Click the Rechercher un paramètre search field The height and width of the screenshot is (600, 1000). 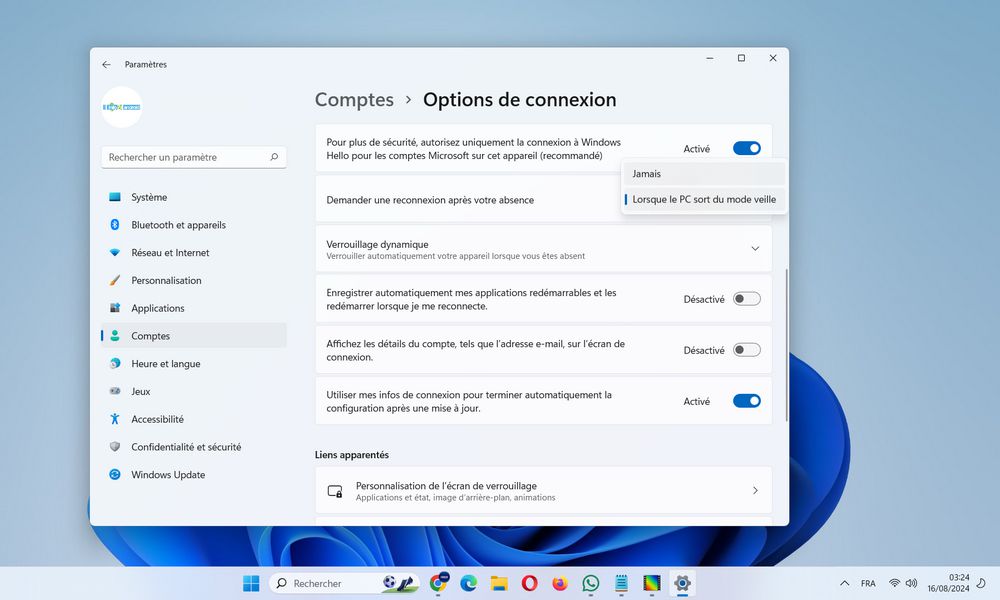click(193, 157)
